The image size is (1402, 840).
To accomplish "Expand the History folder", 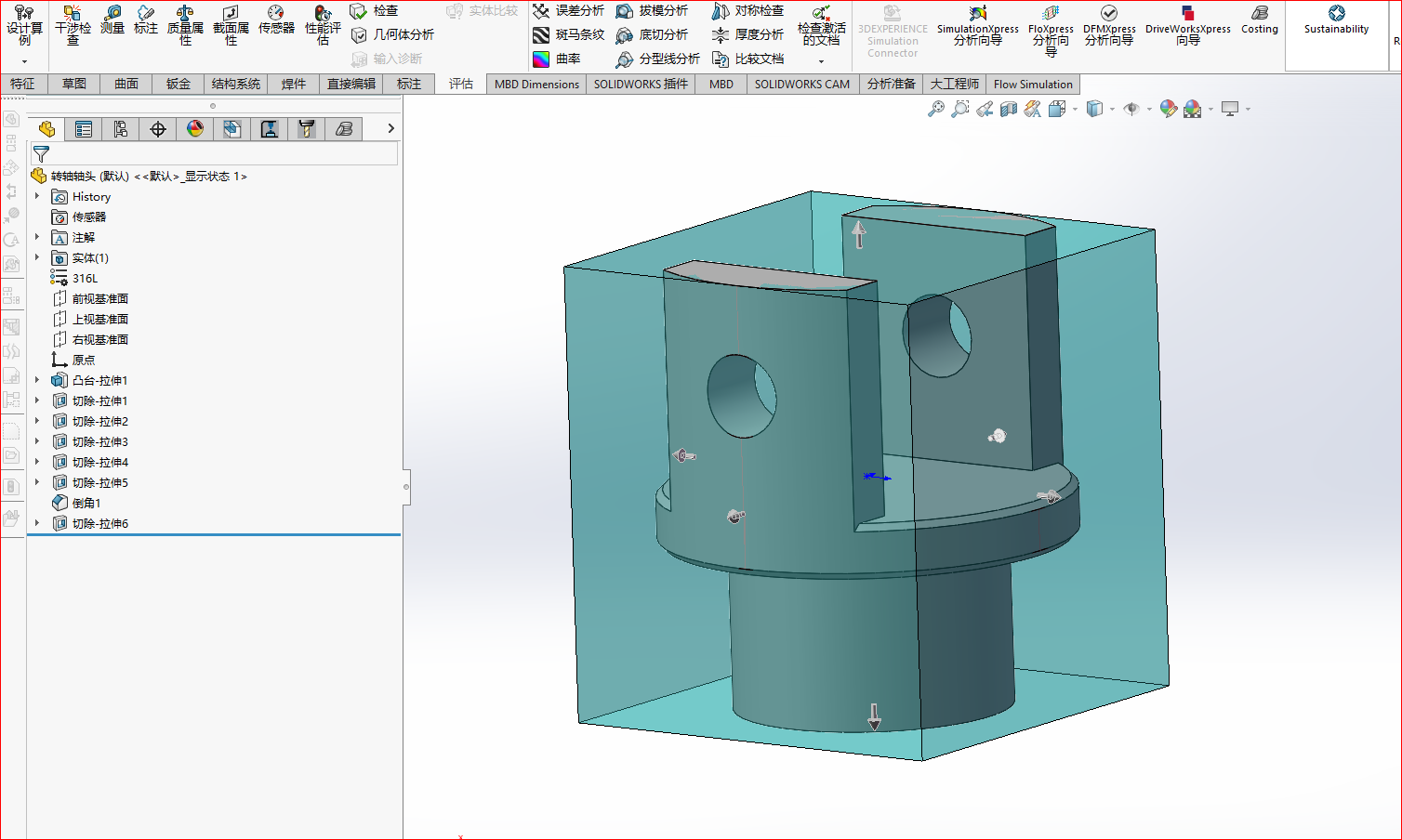I will tap(37, 196).
